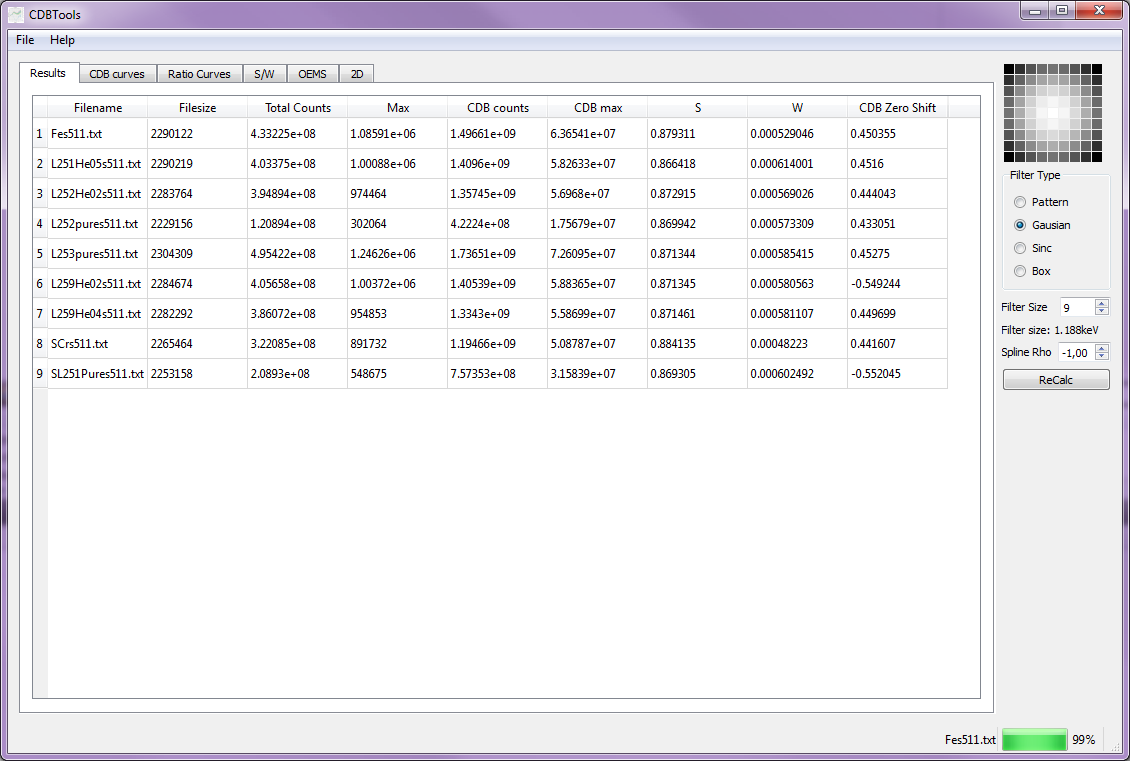Viewport: 1130px width, 761px height.
Task: Click the Filename column header
Action: tap(97, 107)
